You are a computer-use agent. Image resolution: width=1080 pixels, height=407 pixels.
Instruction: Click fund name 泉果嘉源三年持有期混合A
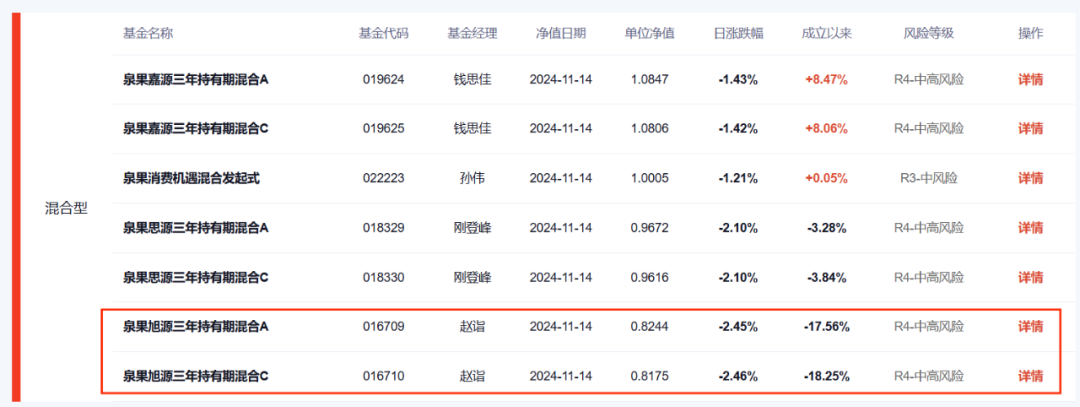click(196, 79)
